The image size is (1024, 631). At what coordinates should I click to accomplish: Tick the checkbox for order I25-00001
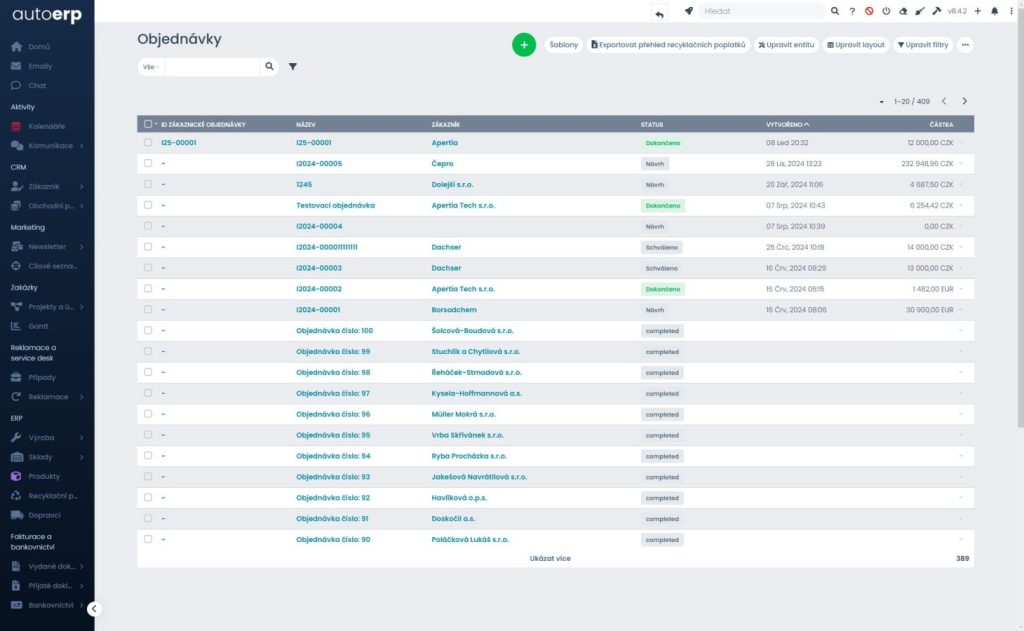coord(148,142)
